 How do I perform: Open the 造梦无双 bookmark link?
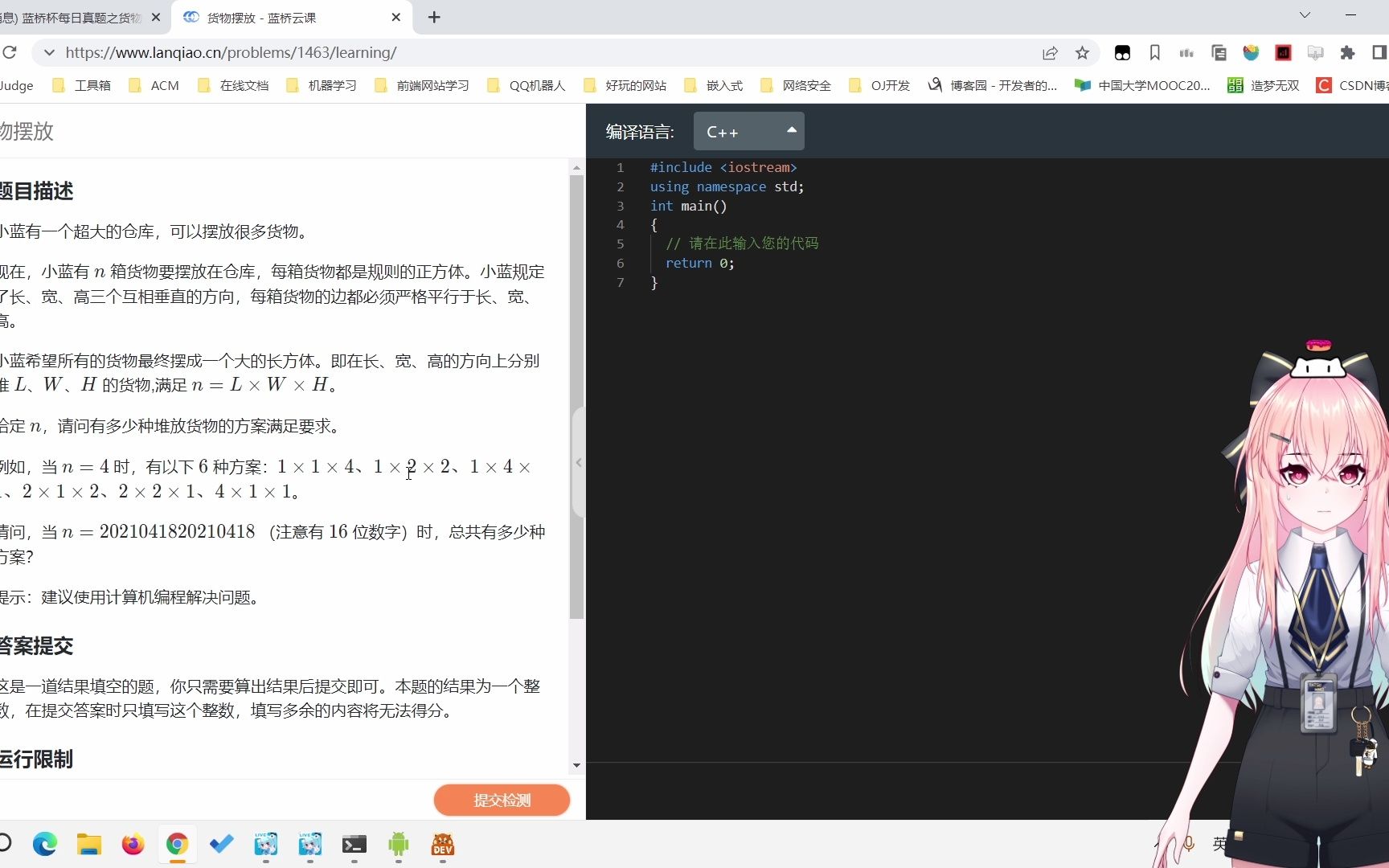coord(1264,85)
